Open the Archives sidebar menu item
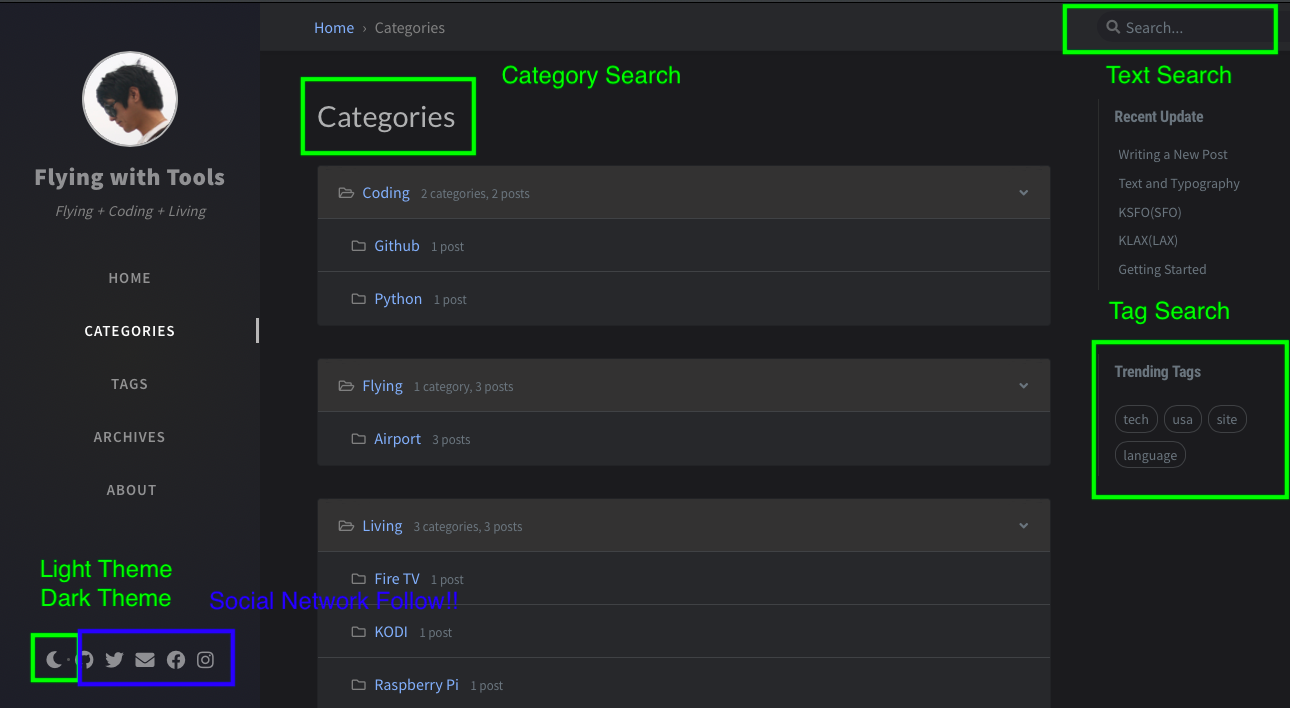 [x=130, y=437]
